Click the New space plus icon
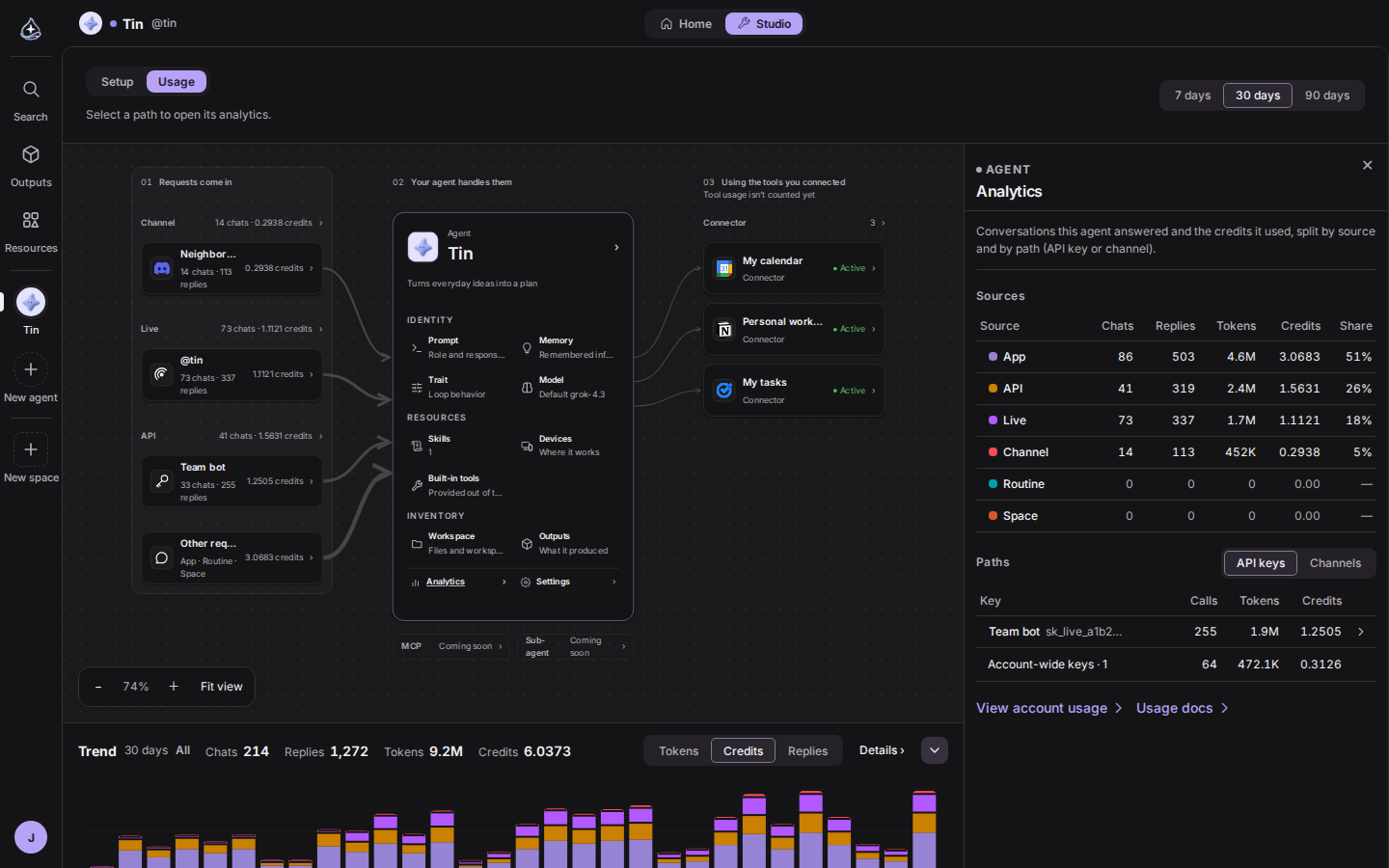This screenshot has height=868, width=1389. (31, 449)
